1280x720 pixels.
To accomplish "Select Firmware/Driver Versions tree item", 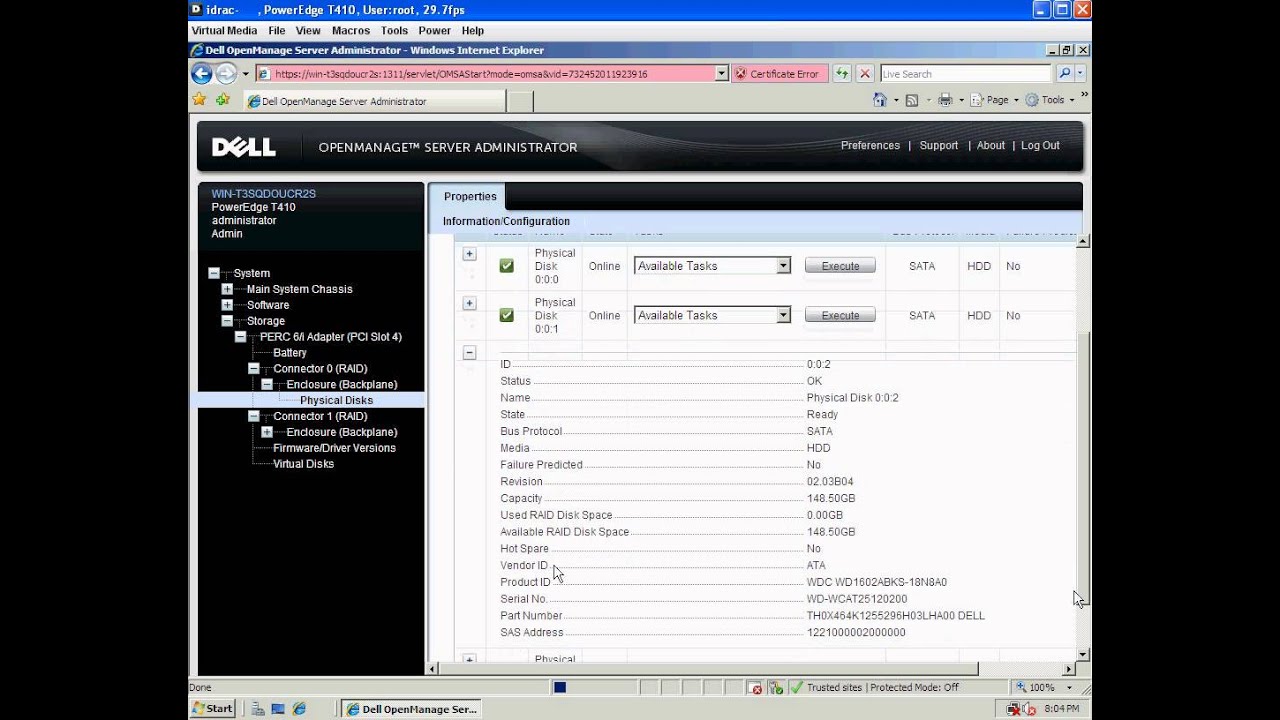I will tap(334, 448).
